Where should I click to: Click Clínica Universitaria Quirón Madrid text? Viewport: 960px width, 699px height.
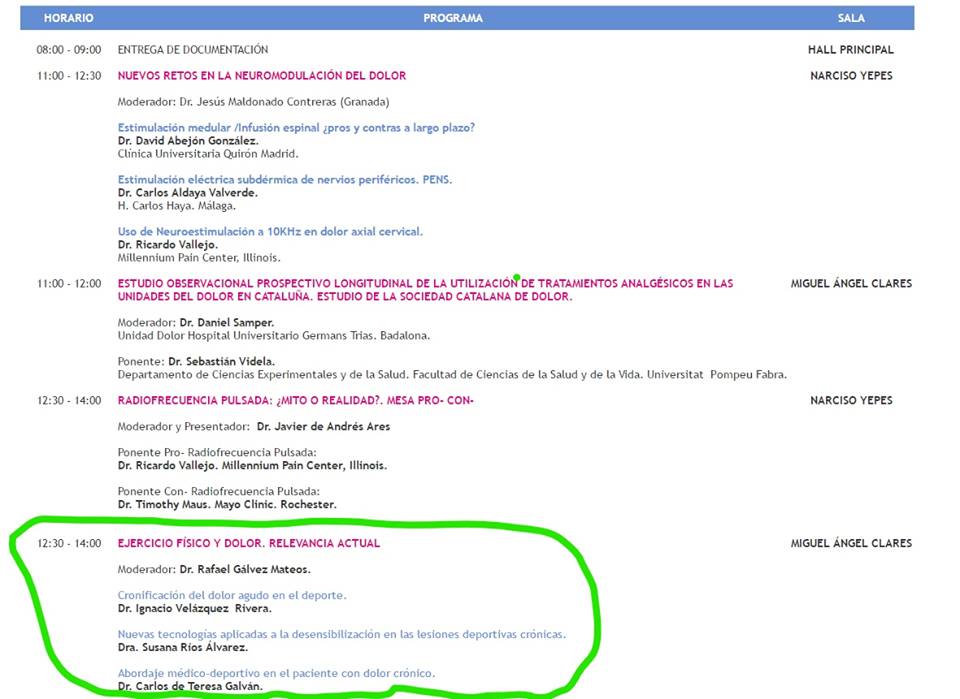point(208,154)
